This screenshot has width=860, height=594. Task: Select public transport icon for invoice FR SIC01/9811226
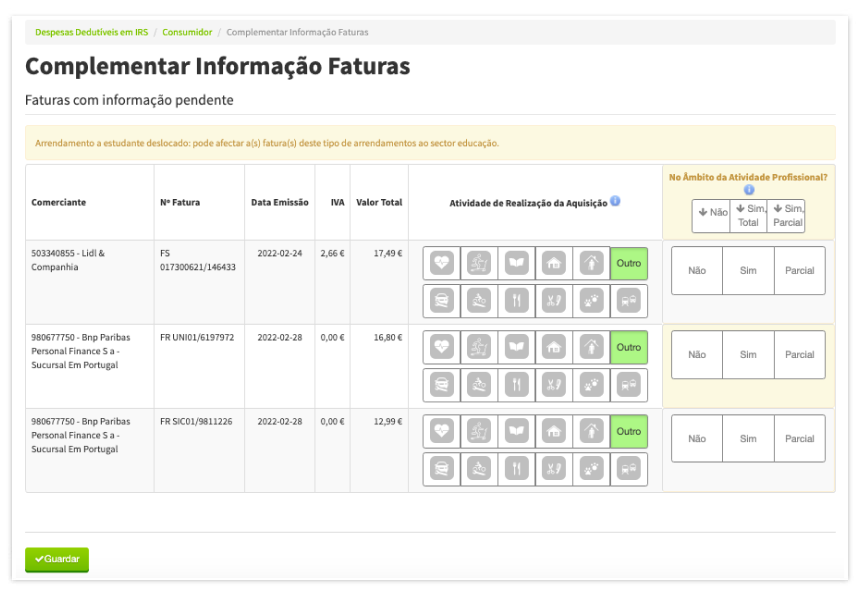pos(628,468)
